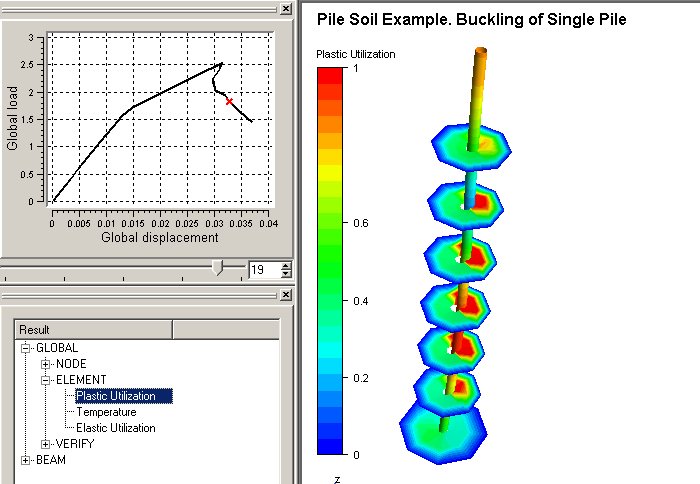Collapse the GLOBAL tree node
Image resolution: width=700 pixels, height=484 pixels.
26,348
